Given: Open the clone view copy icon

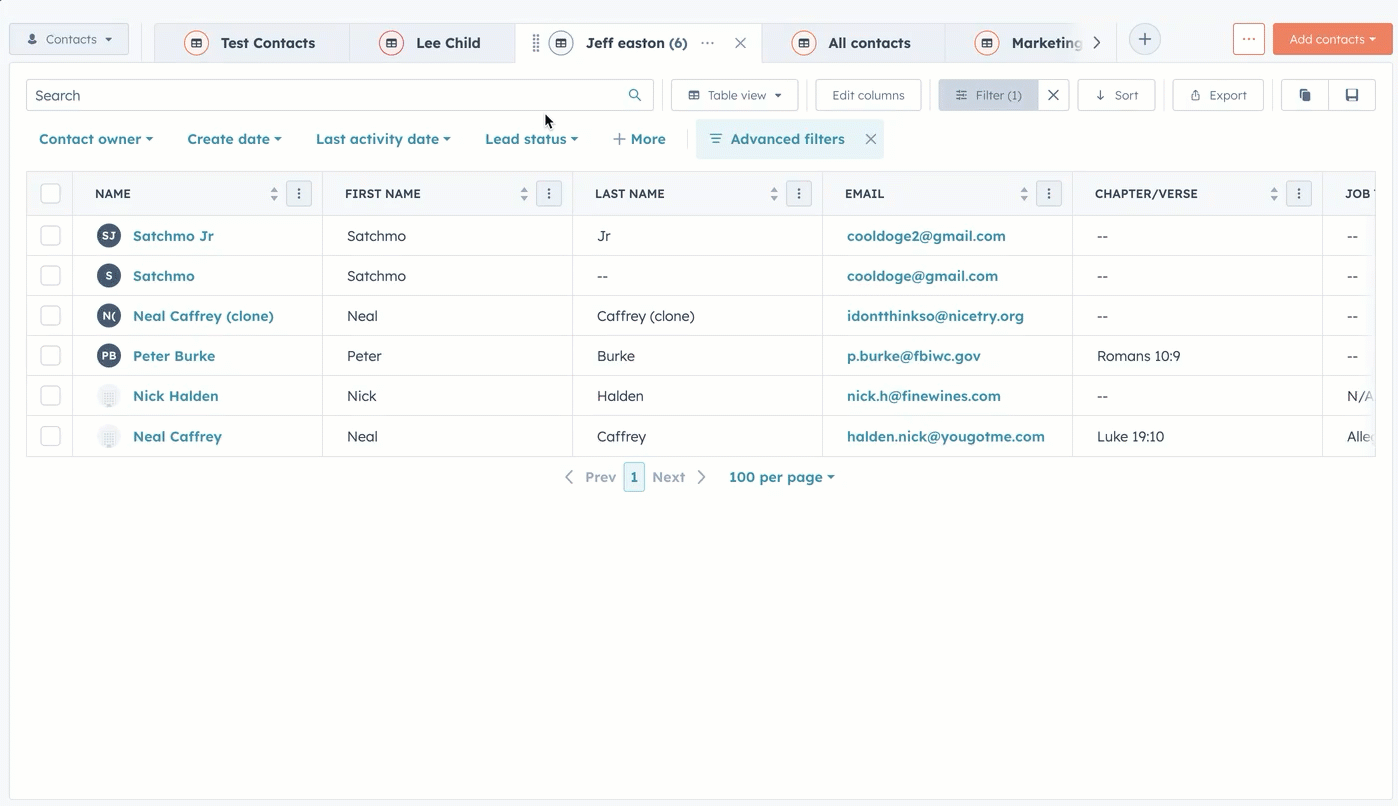Looking at the screenshot, I should point(1305,95).
